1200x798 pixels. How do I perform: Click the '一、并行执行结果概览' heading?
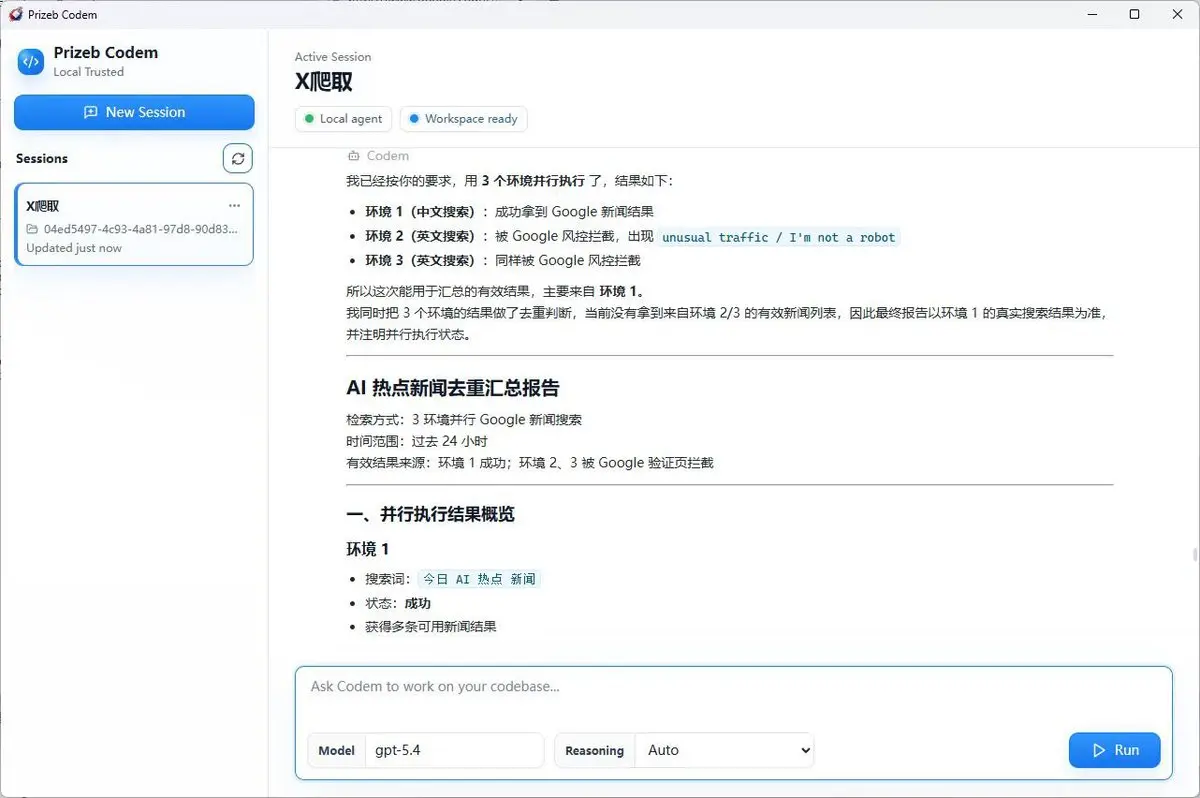coord(430,514)
